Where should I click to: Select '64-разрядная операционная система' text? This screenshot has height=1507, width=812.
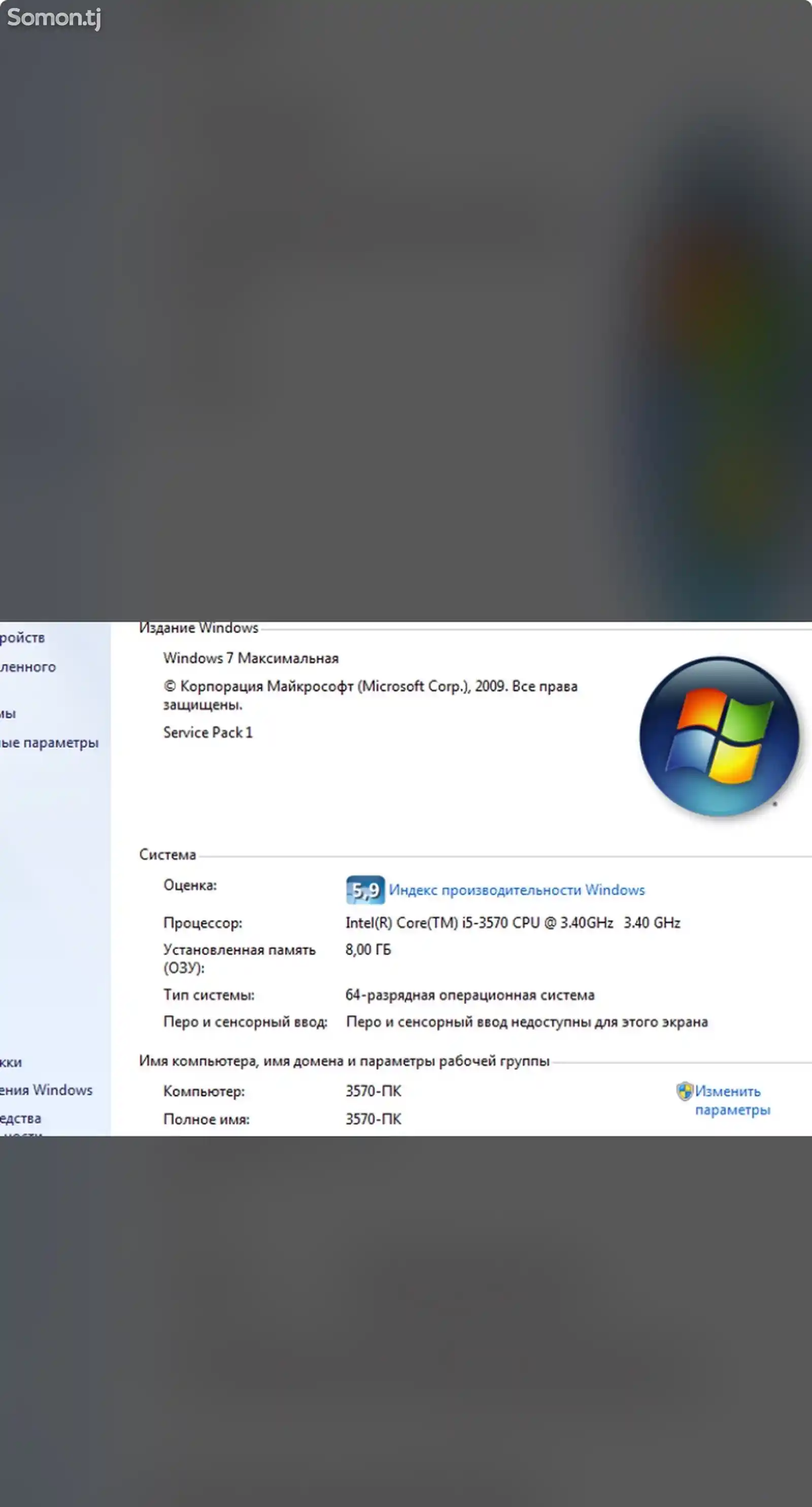tap(469, 995)
